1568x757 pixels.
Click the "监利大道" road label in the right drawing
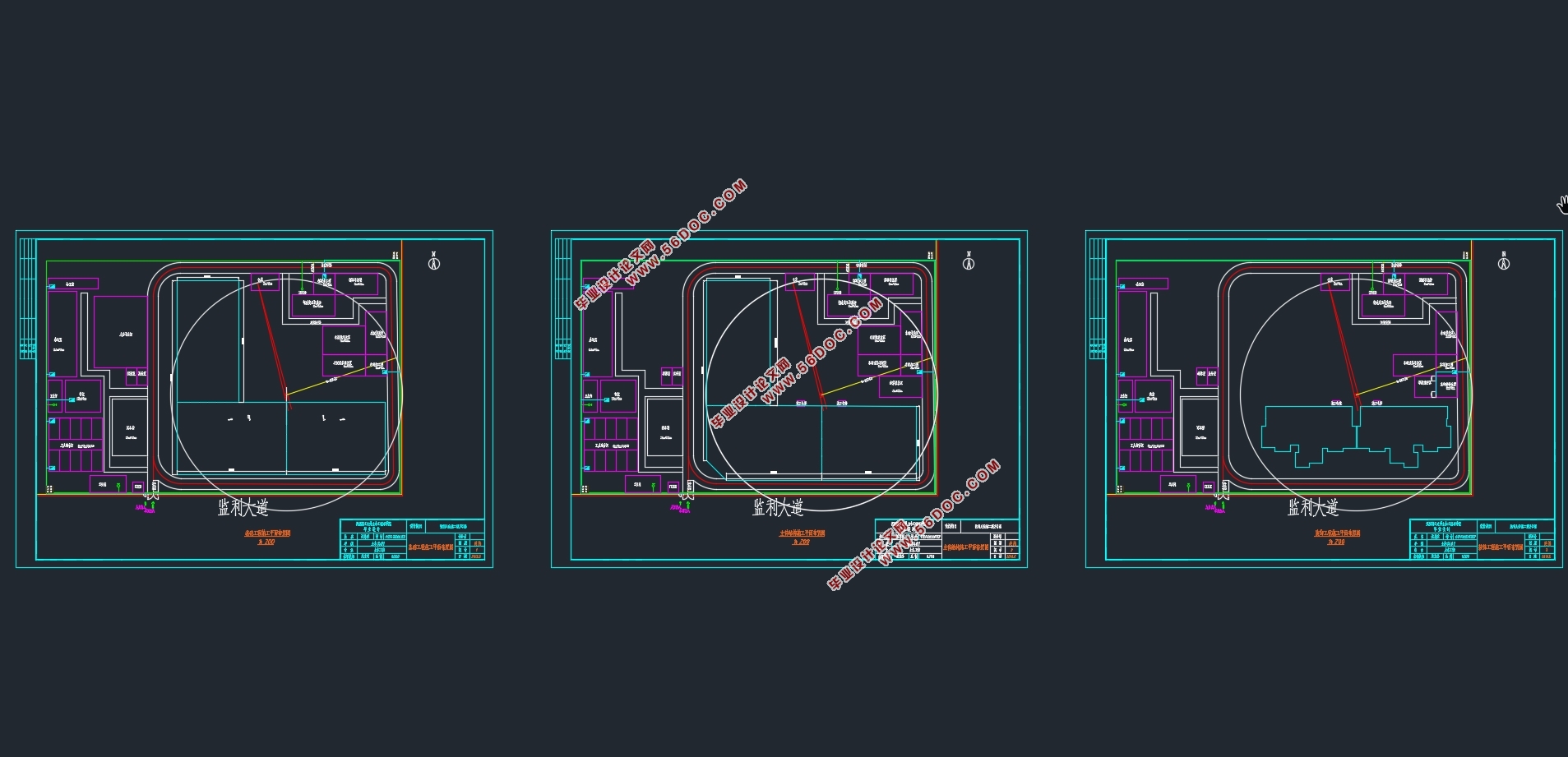(x=1313, y=507)
